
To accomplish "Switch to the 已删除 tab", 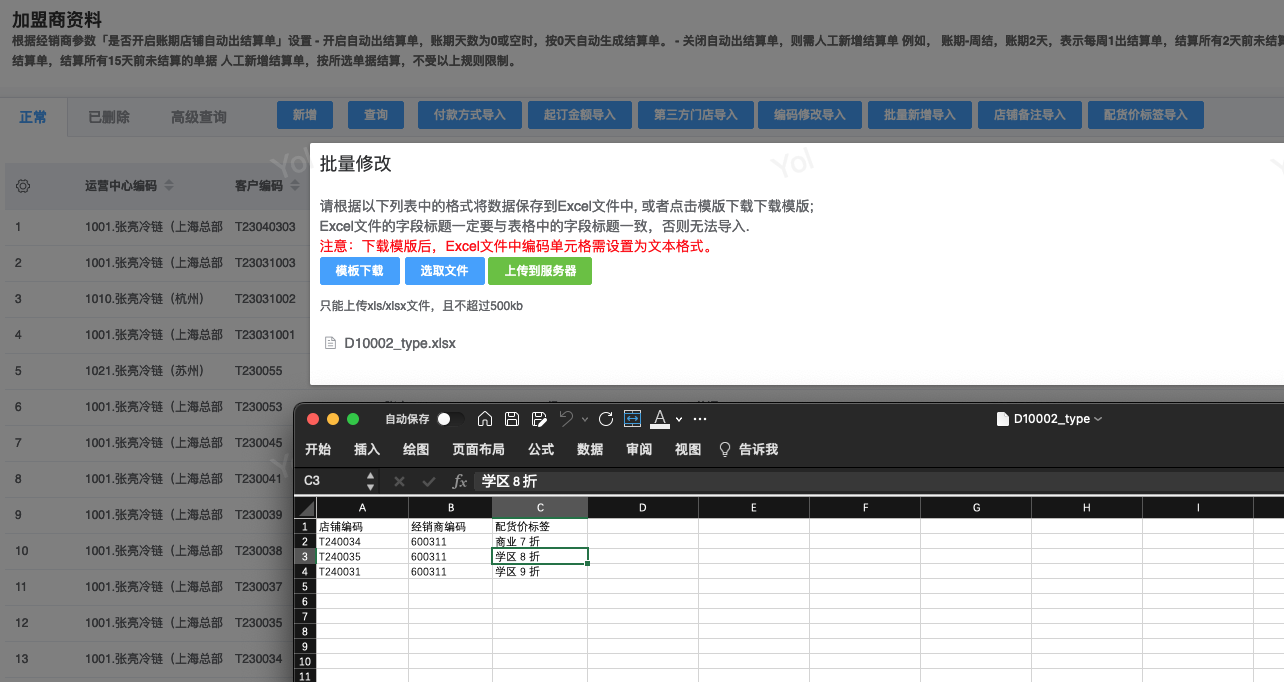I will [x=109, y=117].
